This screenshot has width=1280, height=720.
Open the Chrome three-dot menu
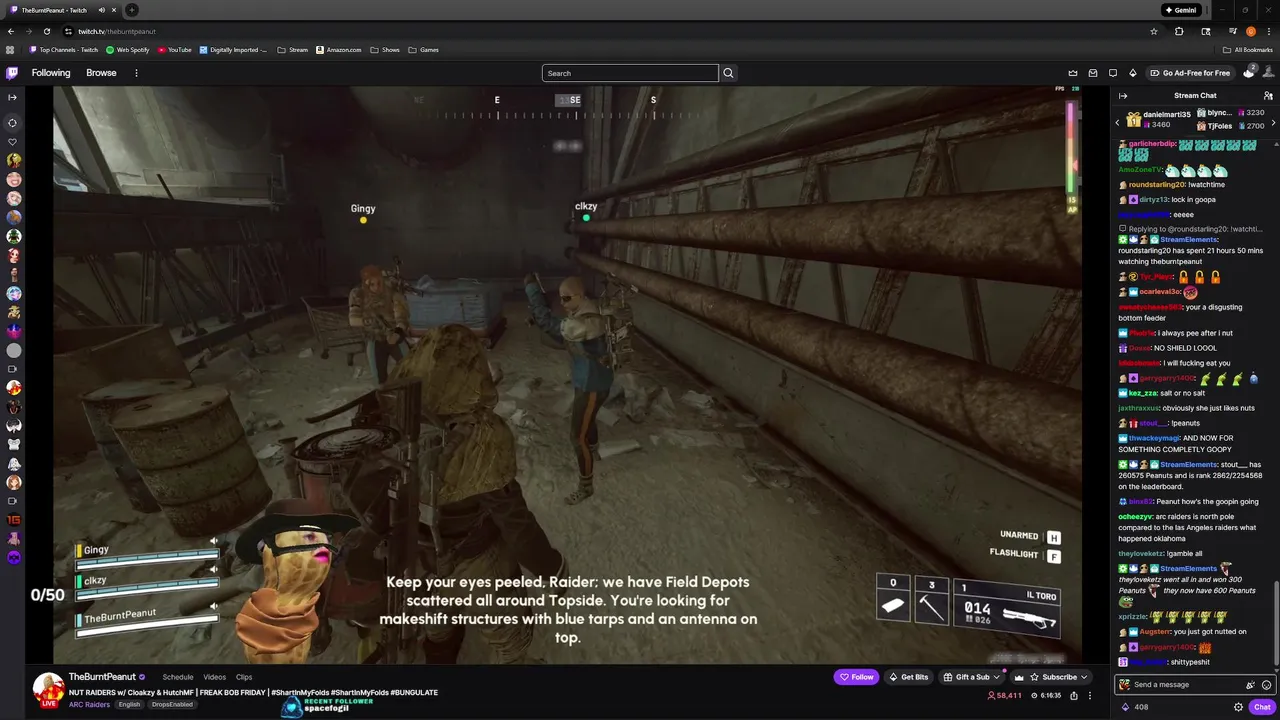(1270, 31)
